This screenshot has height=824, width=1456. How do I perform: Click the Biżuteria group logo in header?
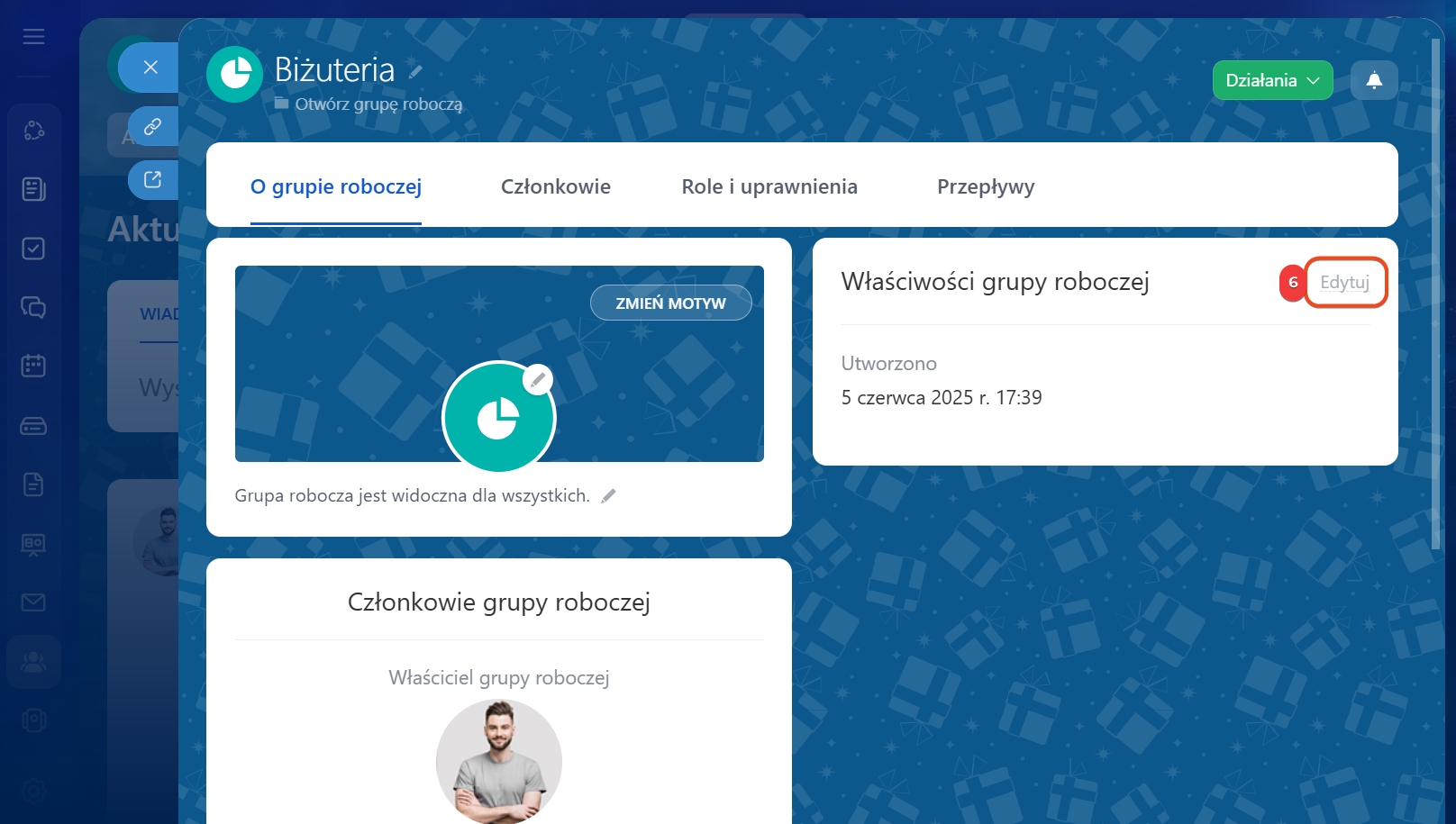point(234,74)
